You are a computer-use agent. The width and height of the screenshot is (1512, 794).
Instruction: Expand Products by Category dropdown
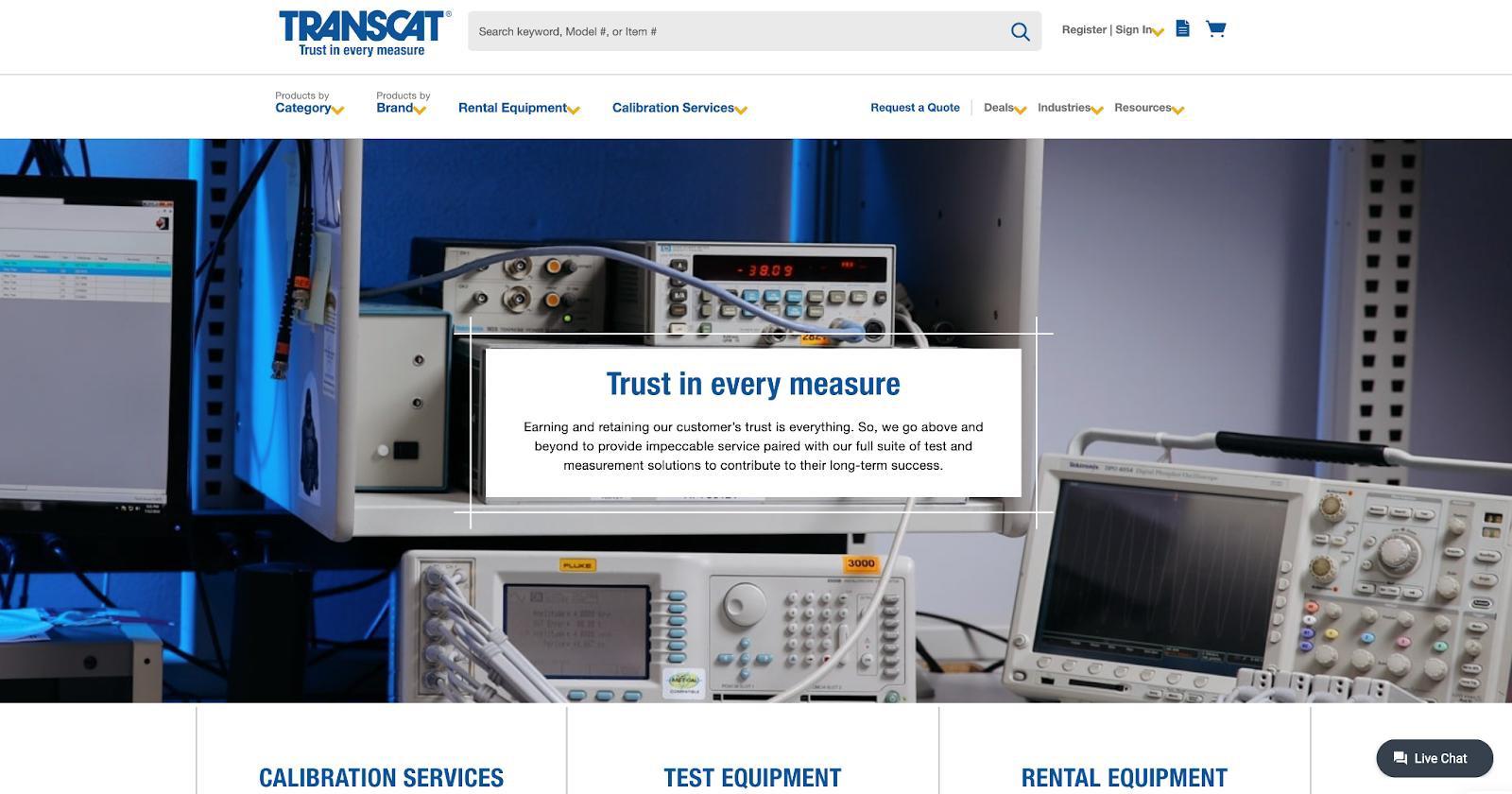tap(309, 103)
